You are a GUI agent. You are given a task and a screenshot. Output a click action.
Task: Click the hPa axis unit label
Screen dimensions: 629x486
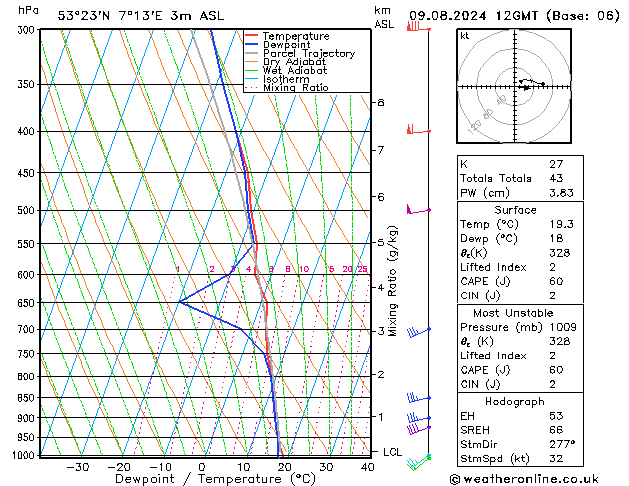pos(28,10)
